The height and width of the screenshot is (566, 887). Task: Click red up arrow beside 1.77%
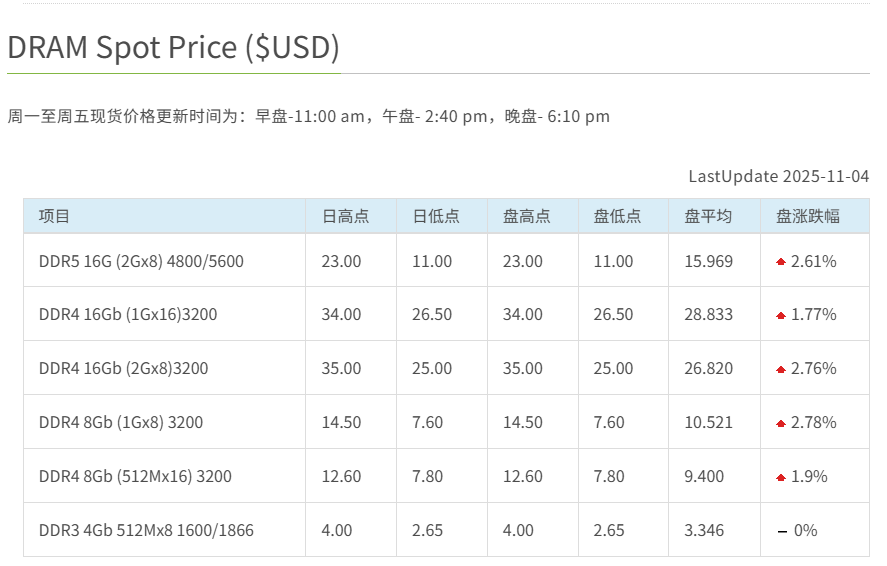coord(781,315)
